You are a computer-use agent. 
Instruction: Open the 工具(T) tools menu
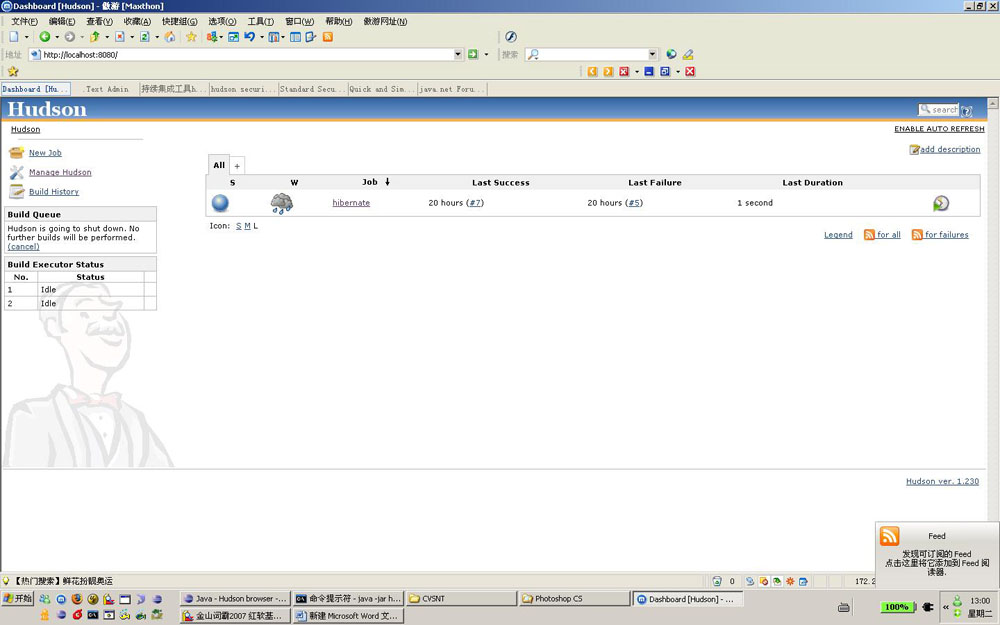coord(260,21)
